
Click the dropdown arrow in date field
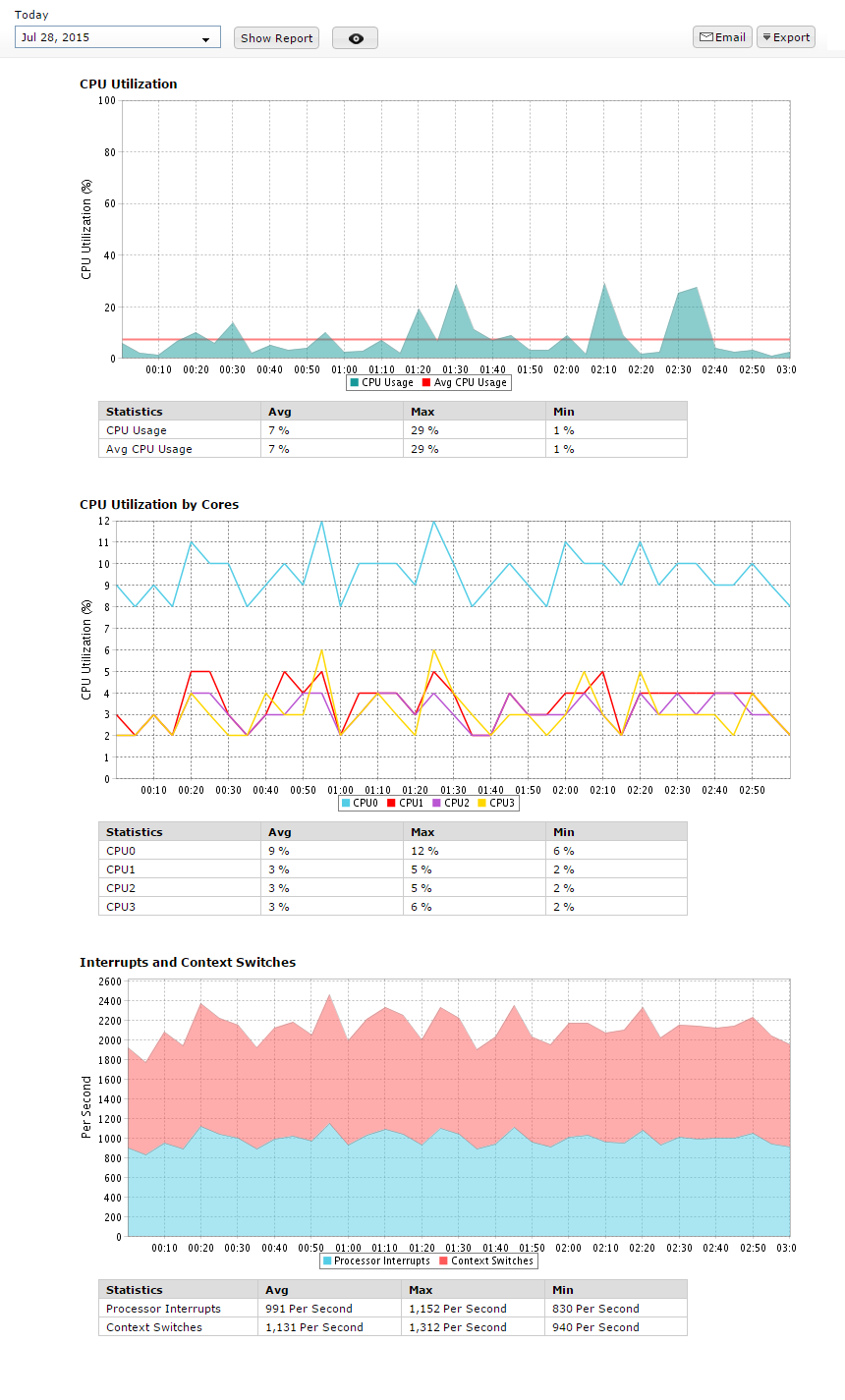coord(206,39)
